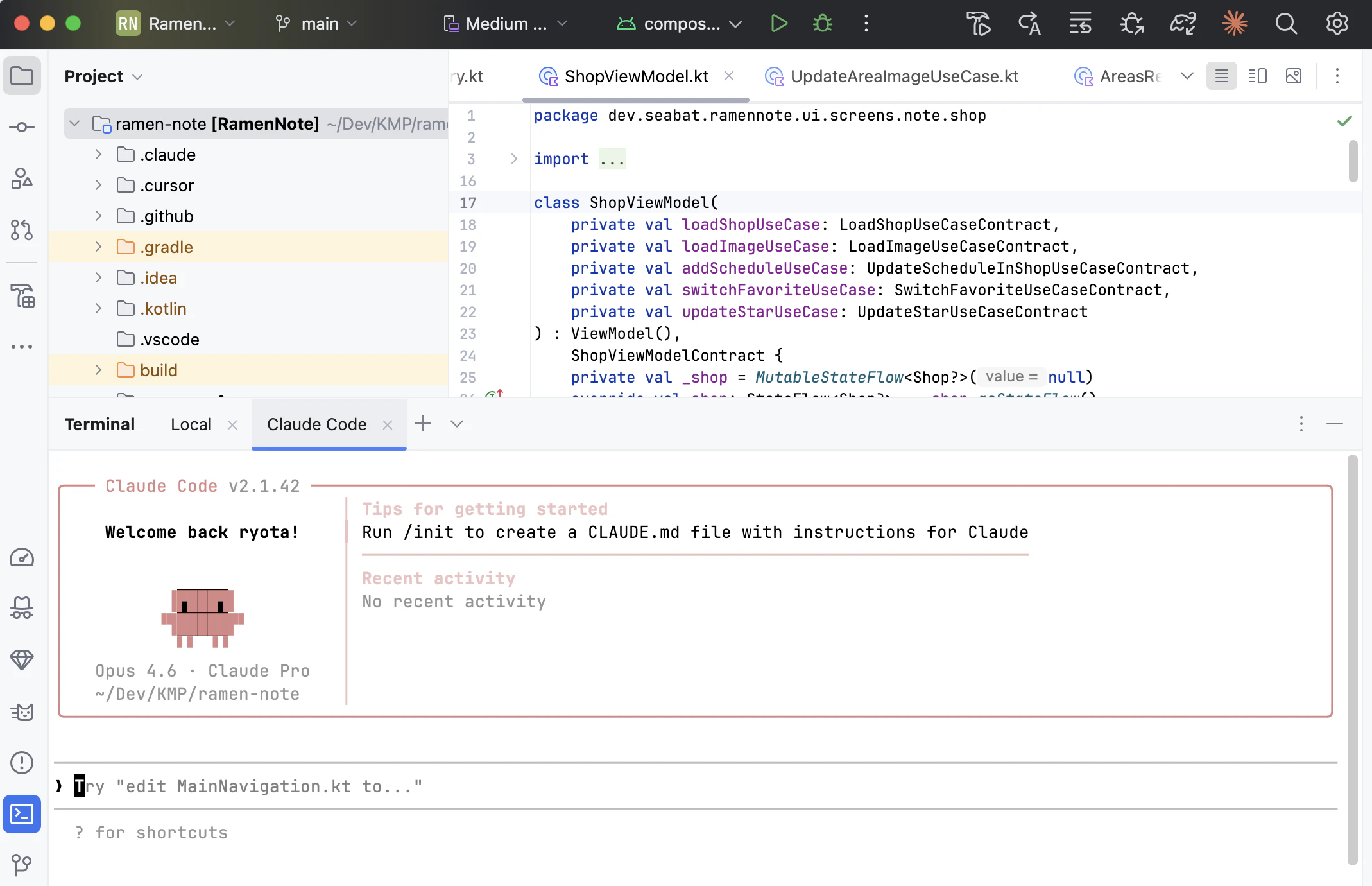The image size is (1372, 886).
Task: Unfold the collapsed import block
Action: pyautogui.click(x=514, y=159)
